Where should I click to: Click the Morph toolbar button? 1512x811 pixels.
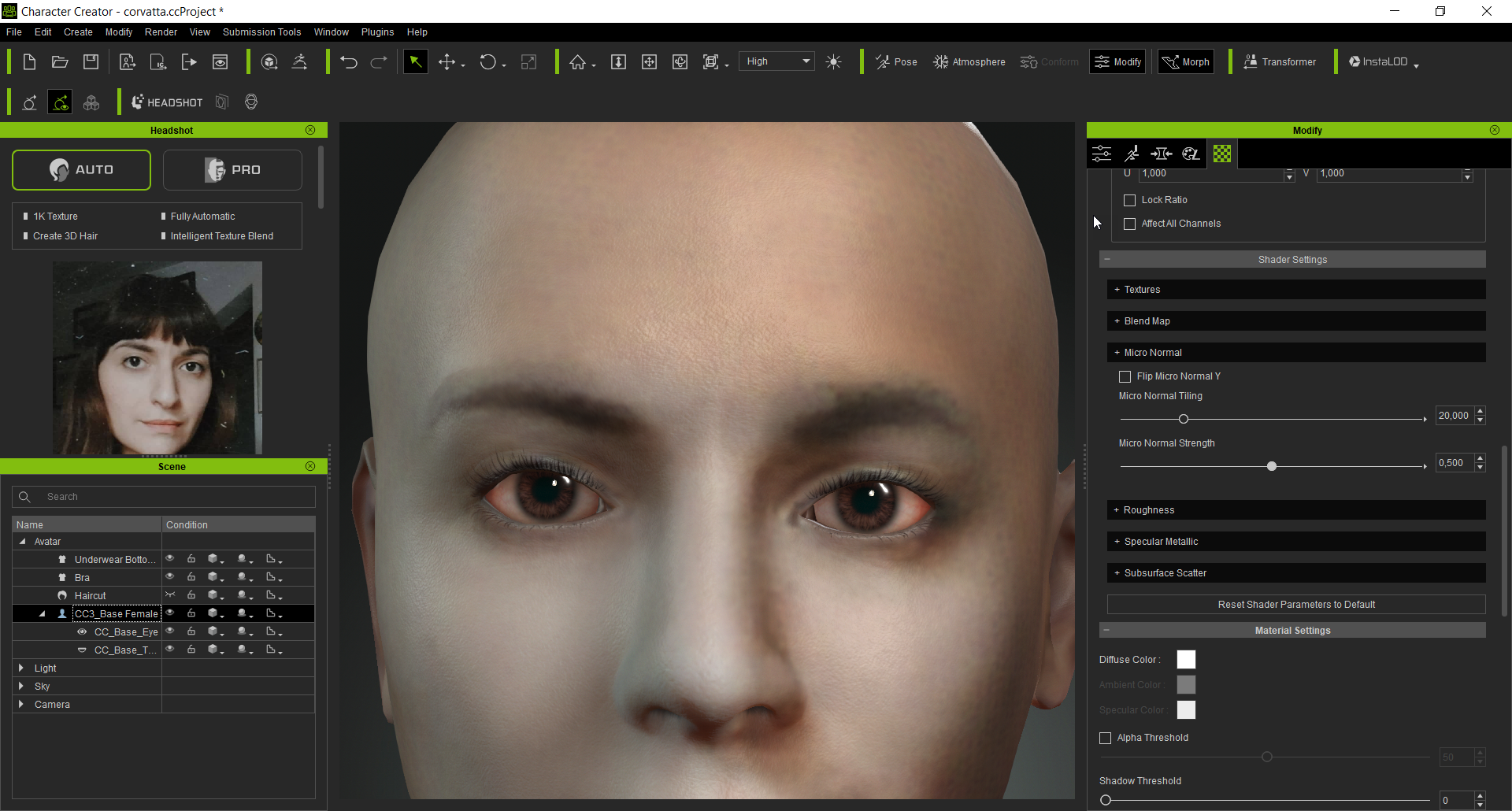[1186, 62]
